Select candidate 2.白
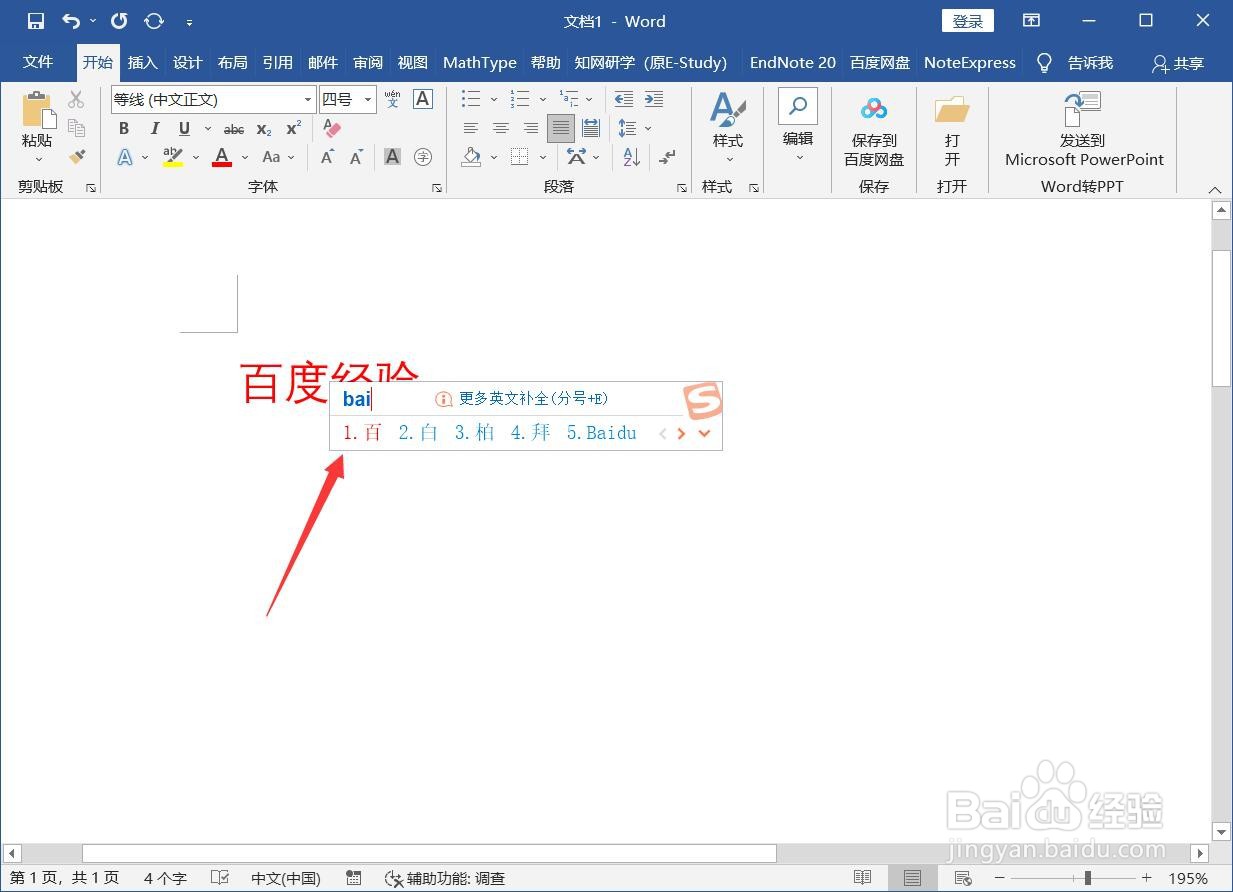The height and width of the screenshot is (892, 1233). tap(418, 433)
